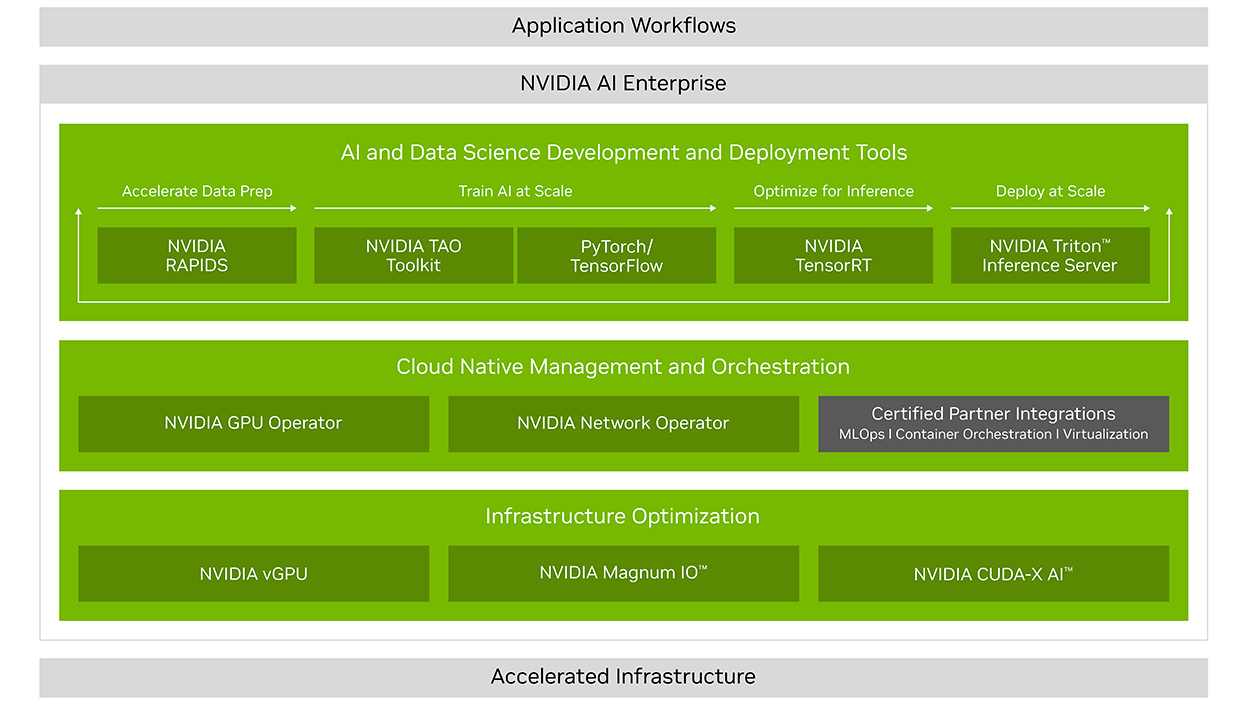This screenshot has height=704, width=1252.
Task: Click the NVIDIA TAO Toolkit tile
Action: point(413,255)
